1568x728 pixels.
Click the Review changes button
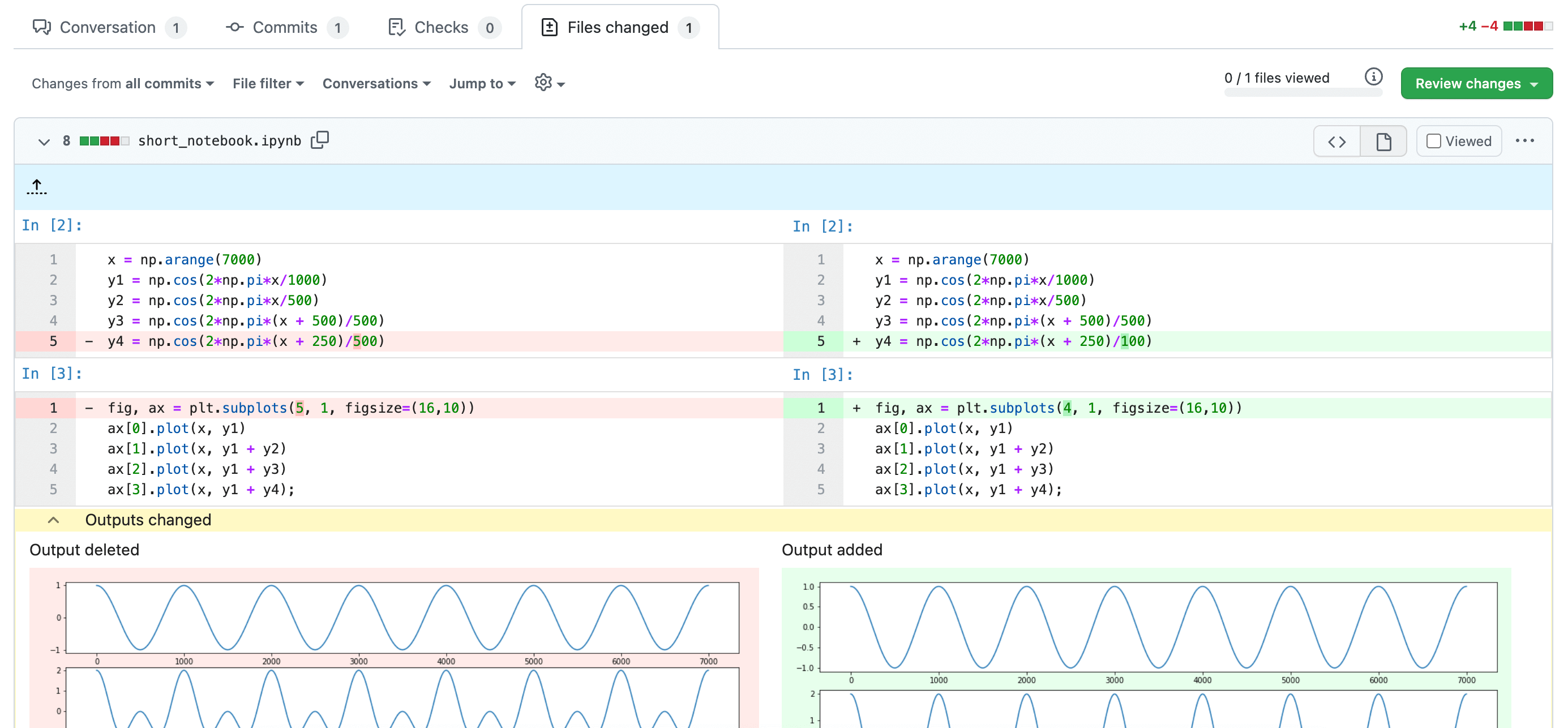pyautogui.click(x=1477, y=83)
